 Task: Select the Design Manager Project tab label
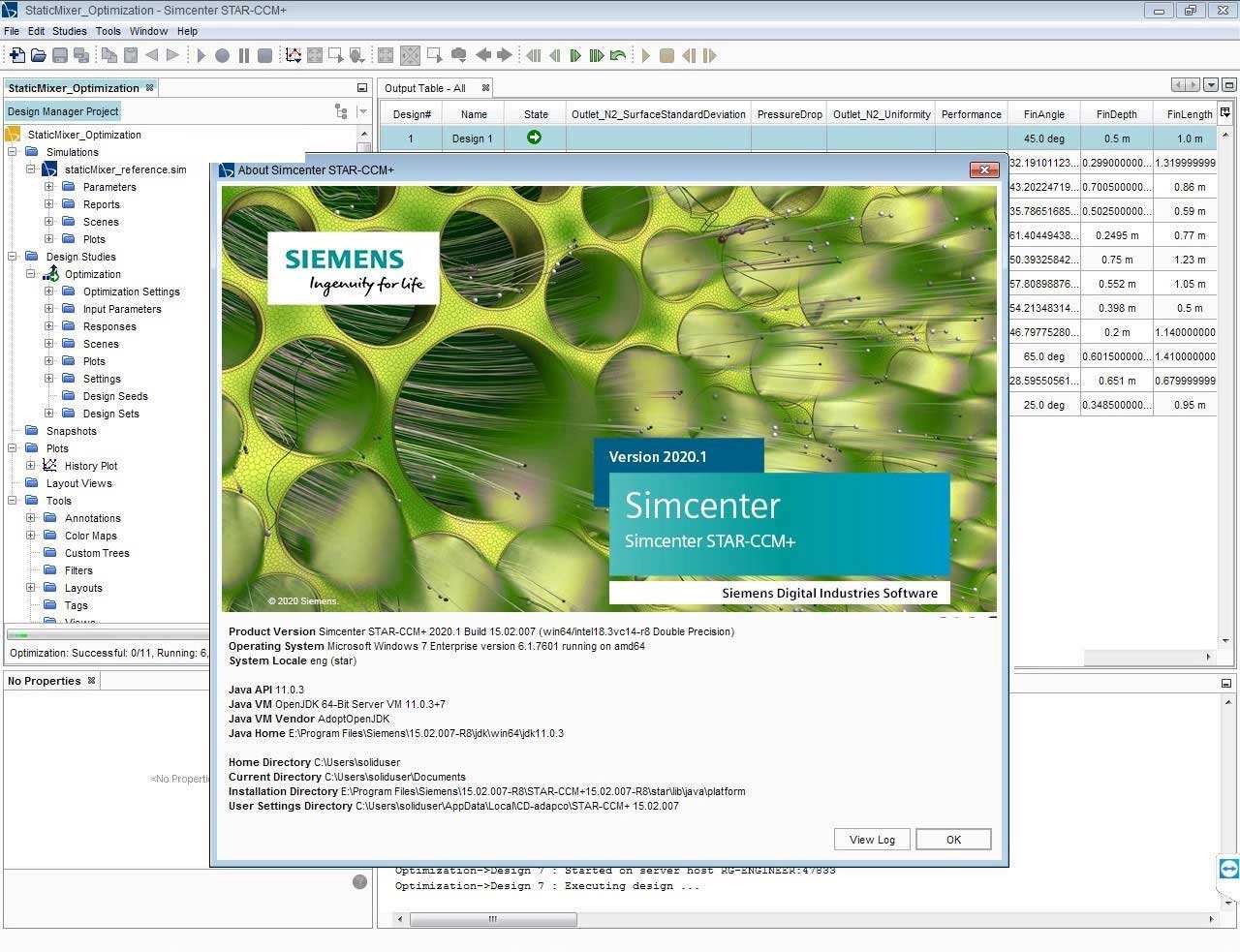point(62,111)
